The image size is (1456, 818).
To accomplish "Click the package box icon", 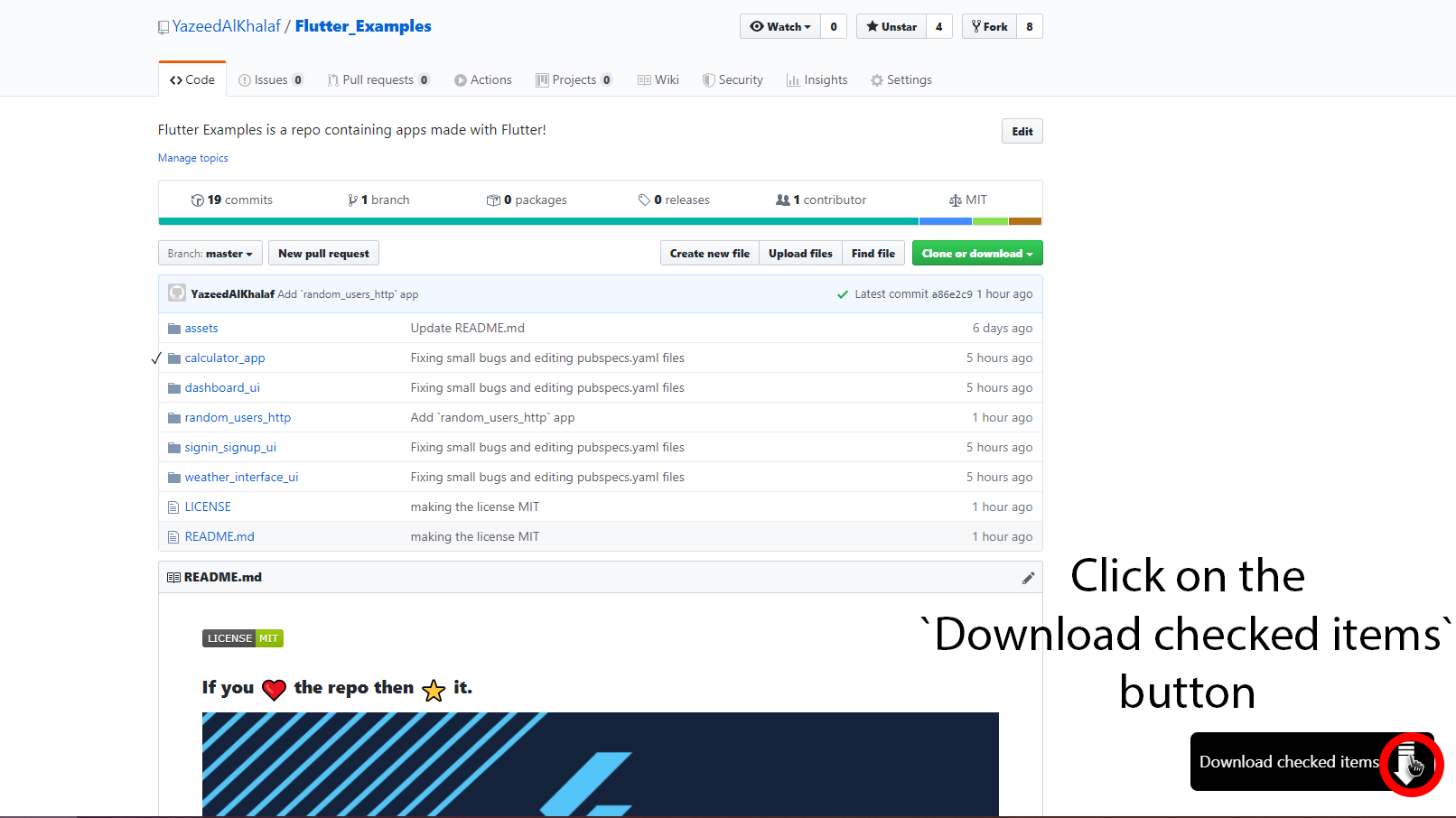I will [x=493, y=200].
